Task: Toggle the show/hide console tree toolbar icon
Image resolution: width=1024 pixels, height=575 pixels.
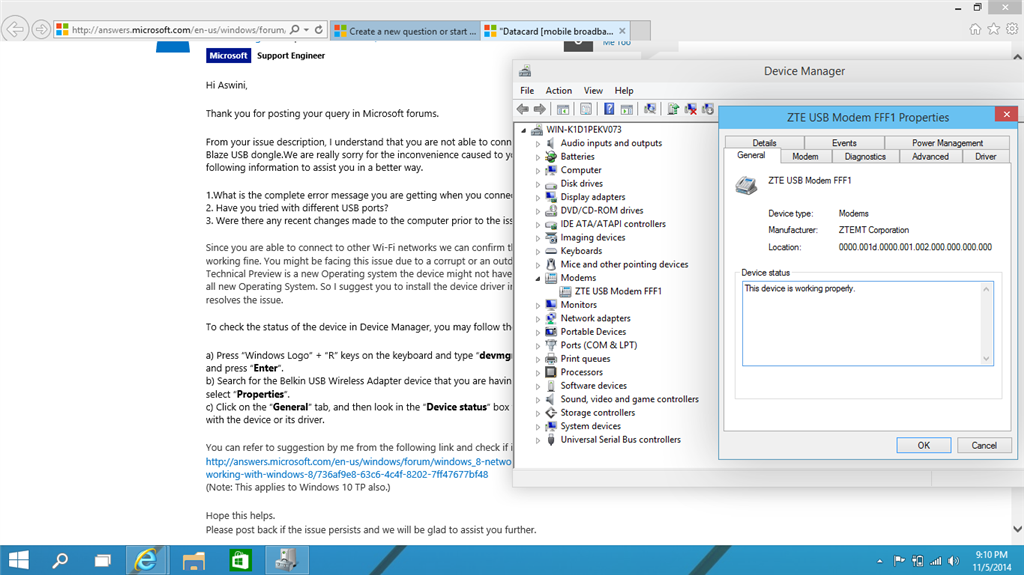Action: (563, 109)
